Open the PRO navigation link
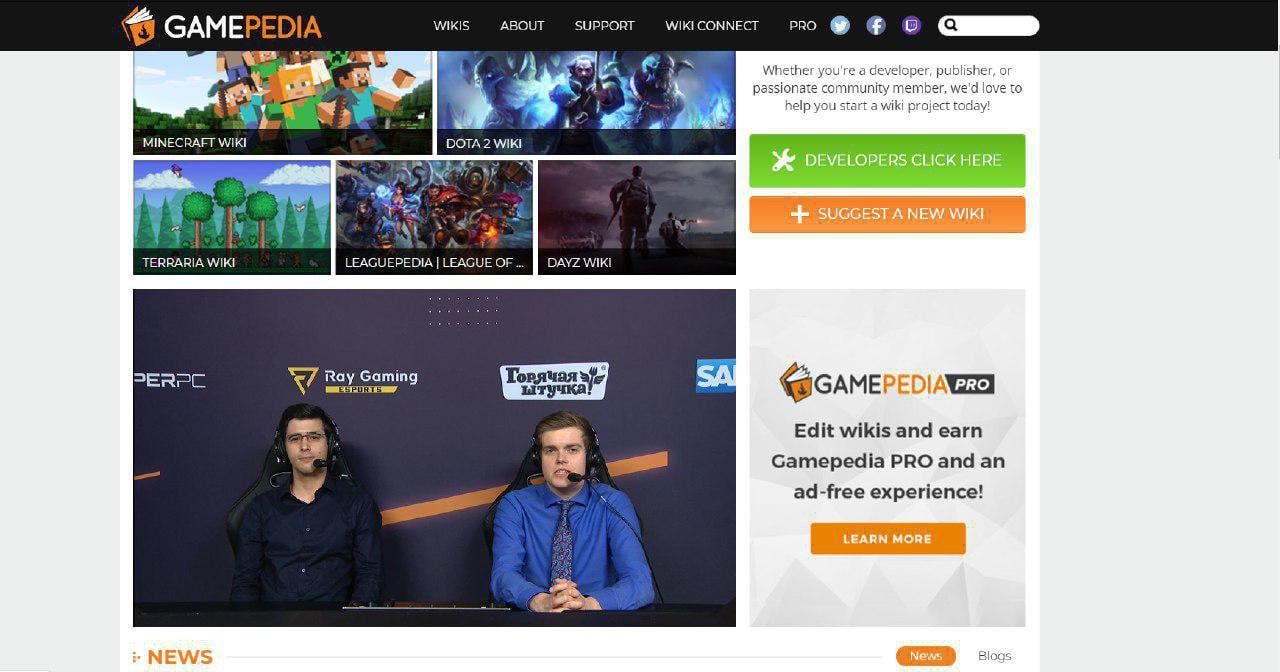Image resolution: width=1280 pixels, height=672 pixels. coord(802,26)
